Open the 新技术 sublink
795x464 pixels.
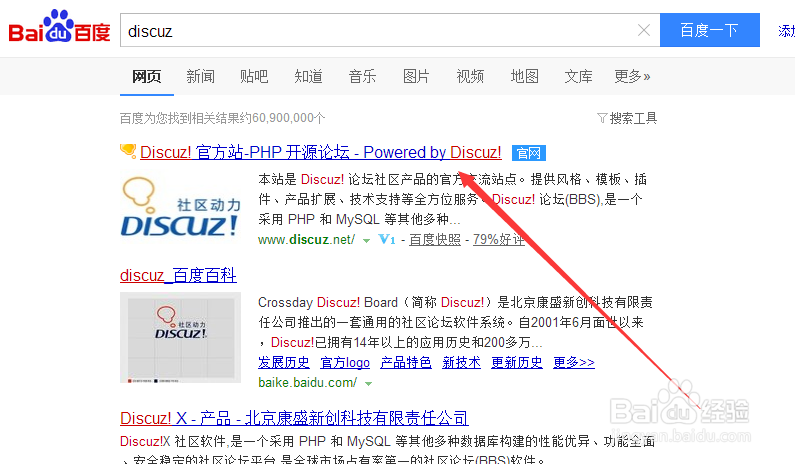click(x=461, y=362)
